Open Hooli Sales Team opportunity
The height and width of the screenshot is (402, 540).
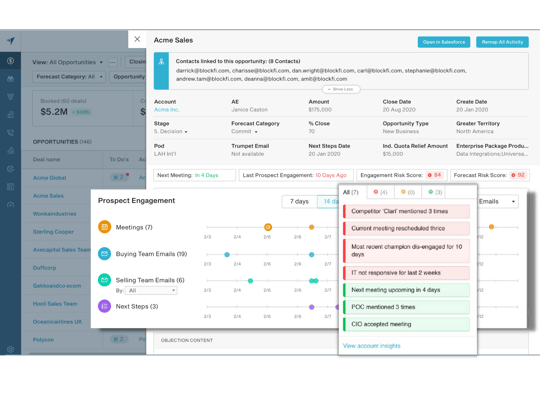55,303
